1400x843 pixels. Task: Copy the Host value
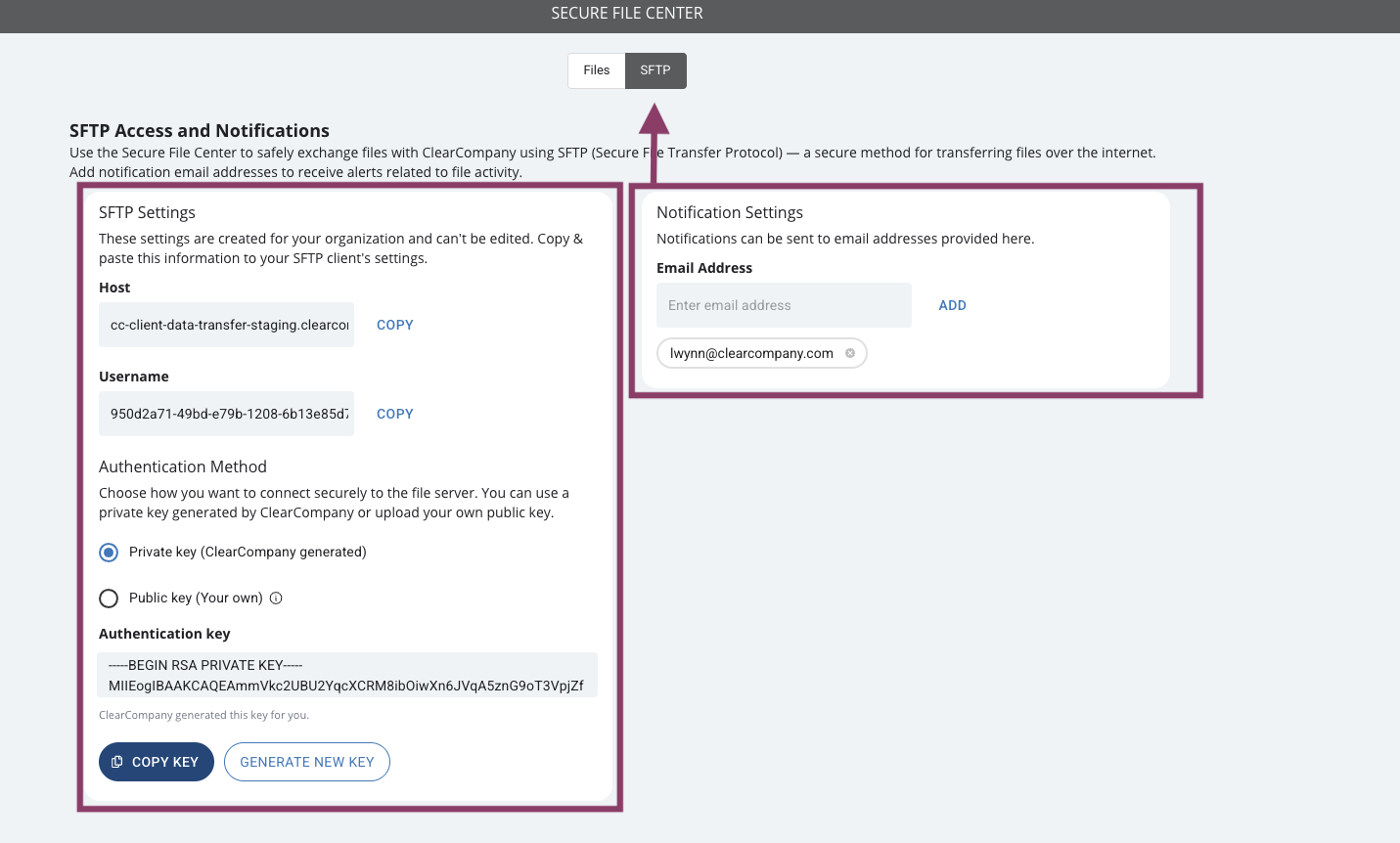click(395, 325)
